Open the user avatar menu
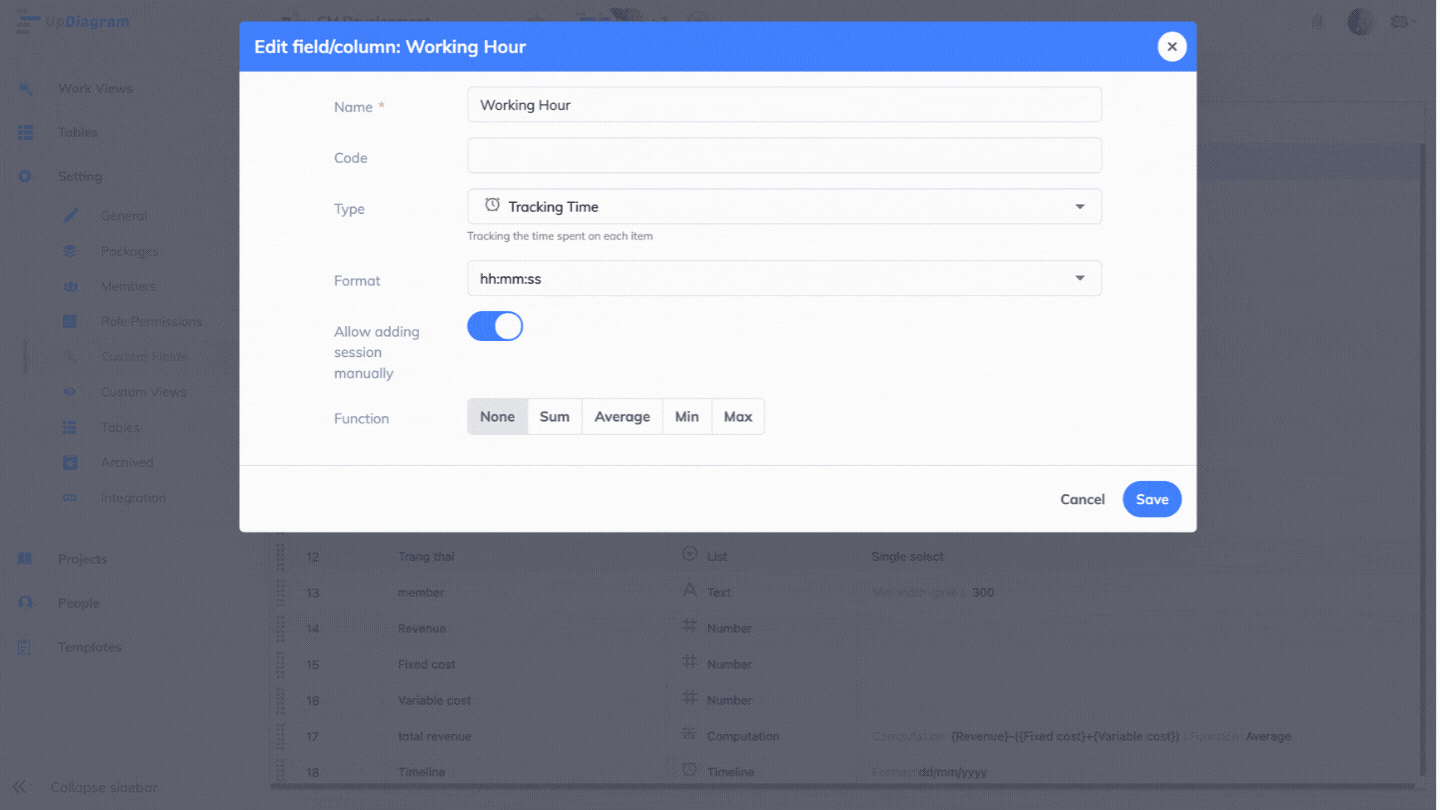This screenshot has height=810, width=1440. [1360, 22]
